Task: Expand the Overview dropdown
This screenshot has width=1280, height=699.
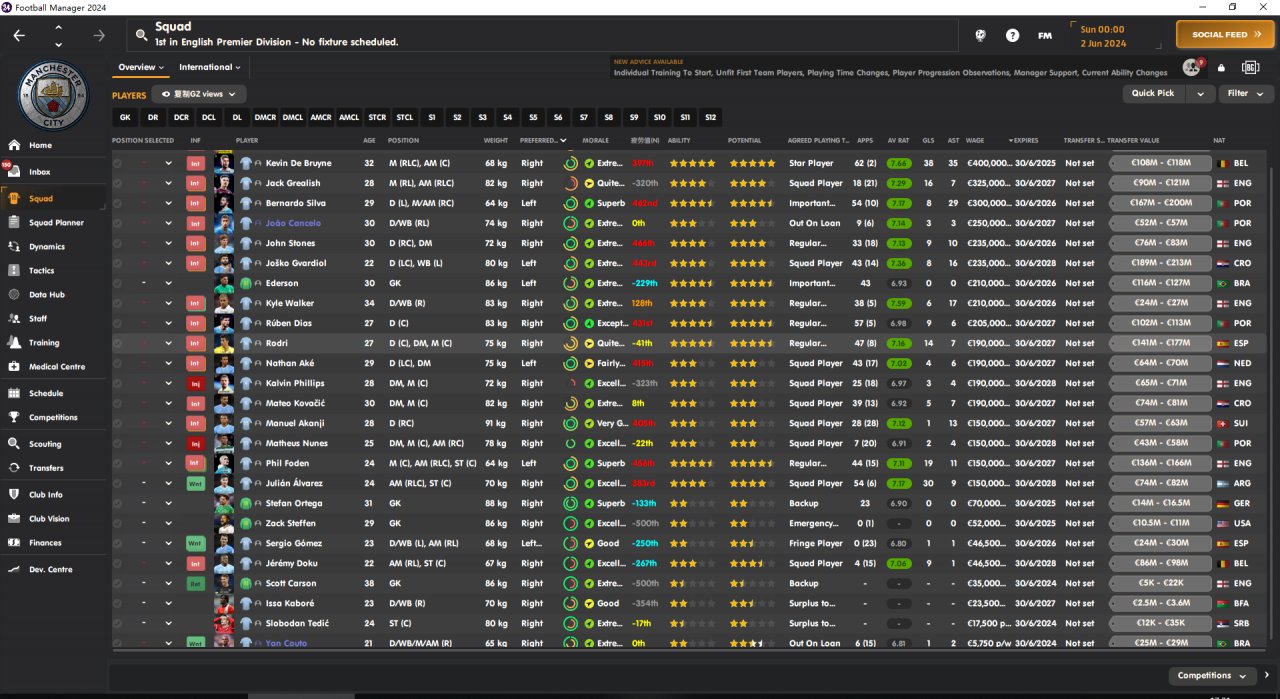Action: [140, 67]
